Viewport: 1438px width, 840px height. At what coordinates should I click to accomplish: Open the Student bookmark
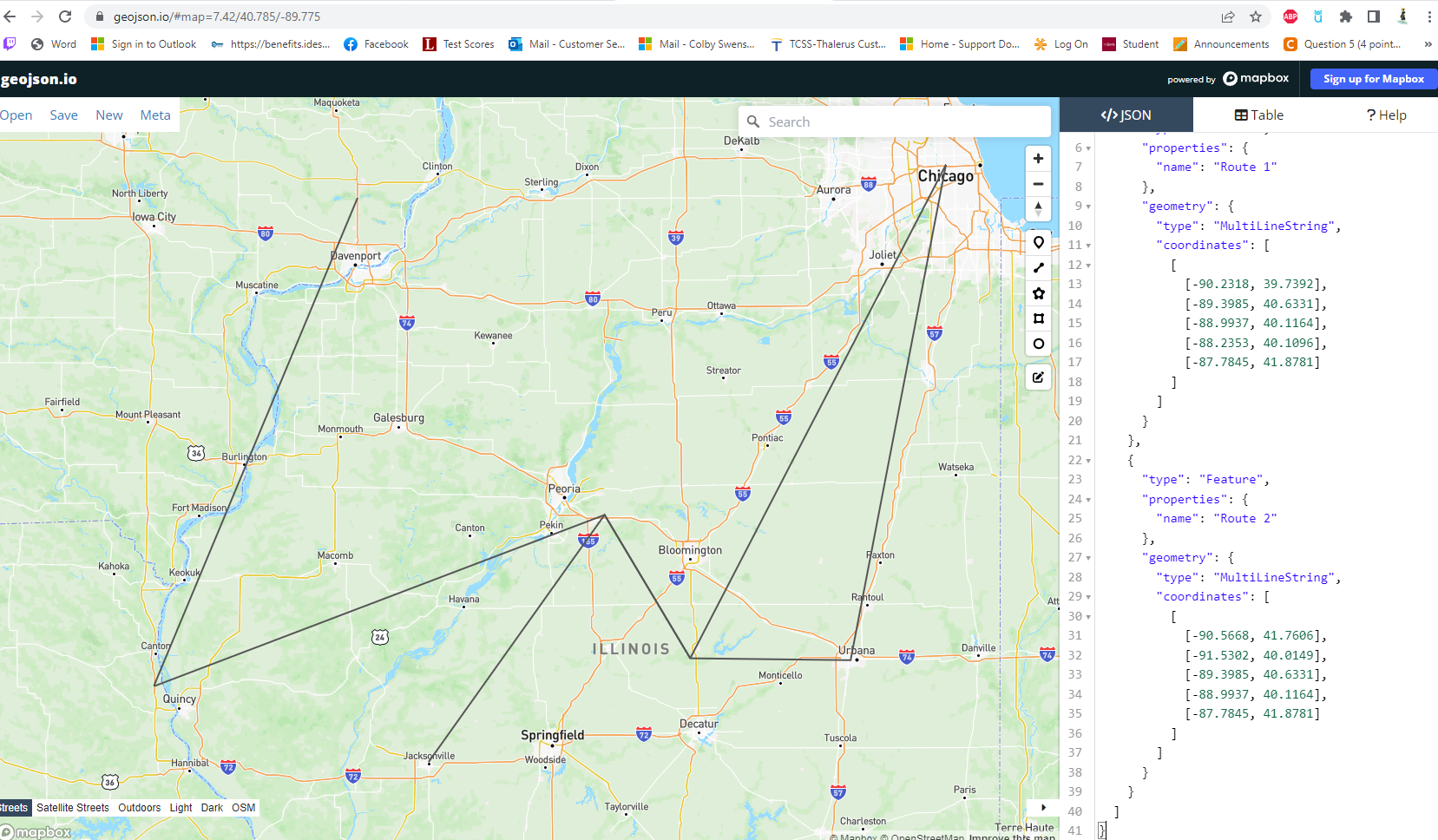[1130, 44]
